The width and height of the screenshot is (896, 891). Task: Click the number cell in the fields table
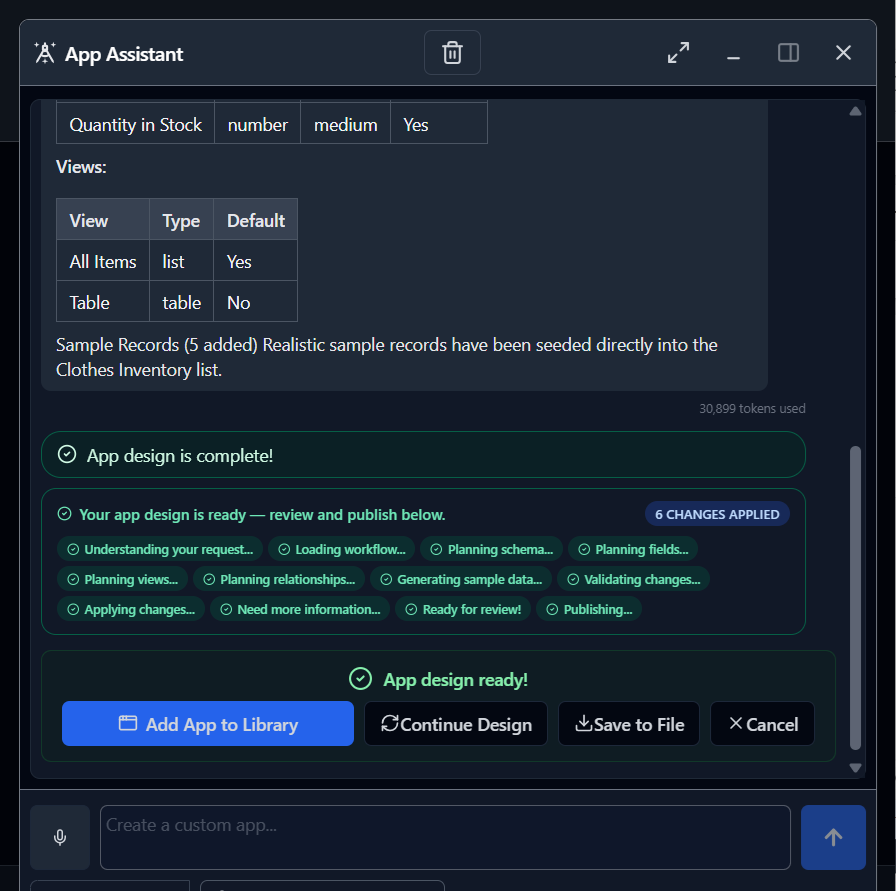click(x=258, y=124)
